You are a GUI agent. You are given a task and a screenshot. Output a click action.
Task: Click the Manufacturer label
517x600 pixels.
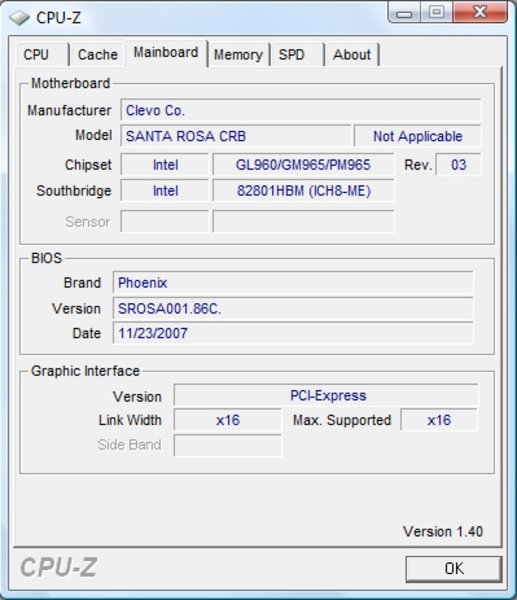69,111
